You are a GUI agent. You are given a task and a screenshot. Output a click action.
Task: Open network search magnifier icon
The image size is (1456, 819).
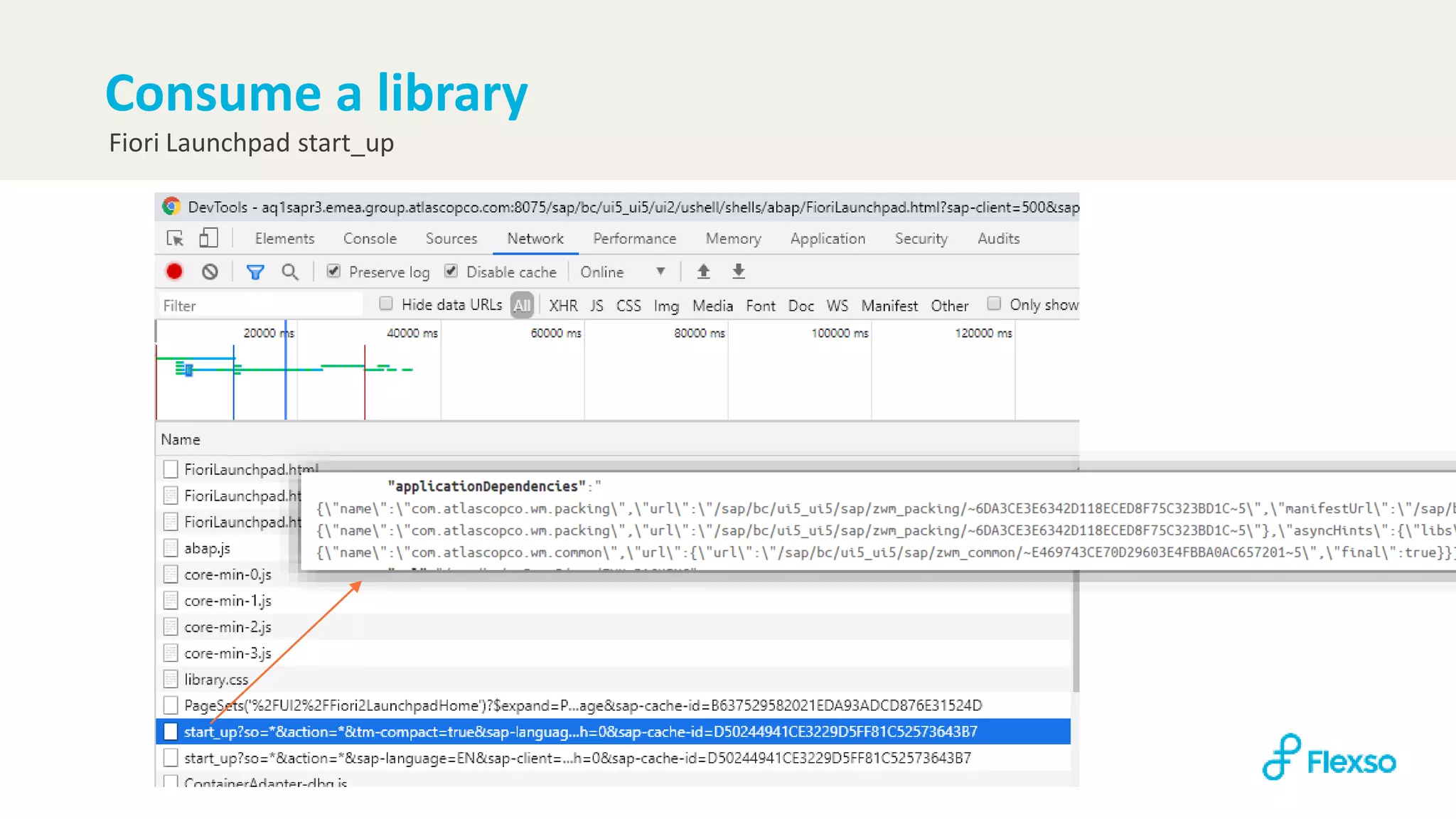click(290, 272)
